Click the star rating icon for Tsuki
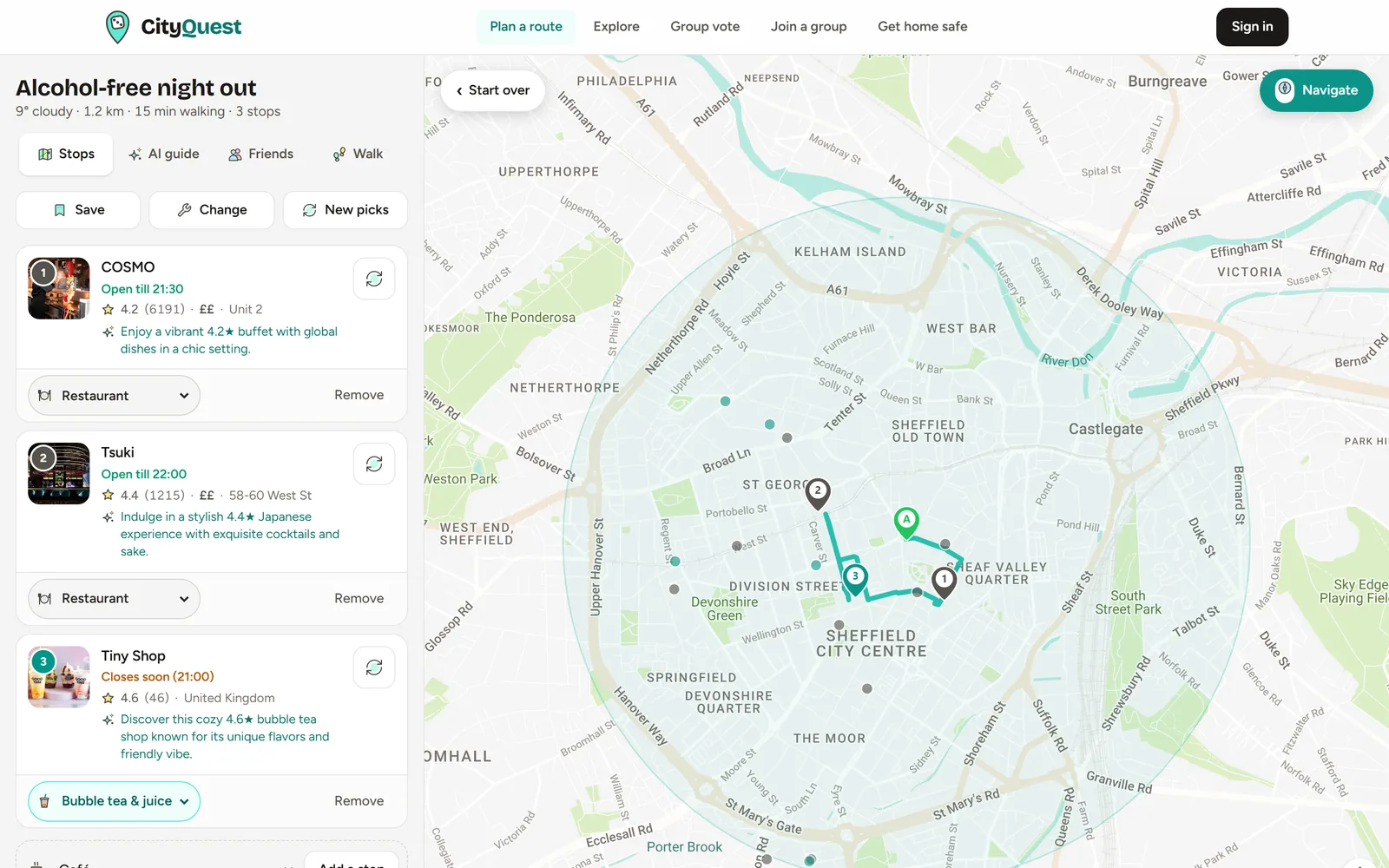 coord(108,495)
